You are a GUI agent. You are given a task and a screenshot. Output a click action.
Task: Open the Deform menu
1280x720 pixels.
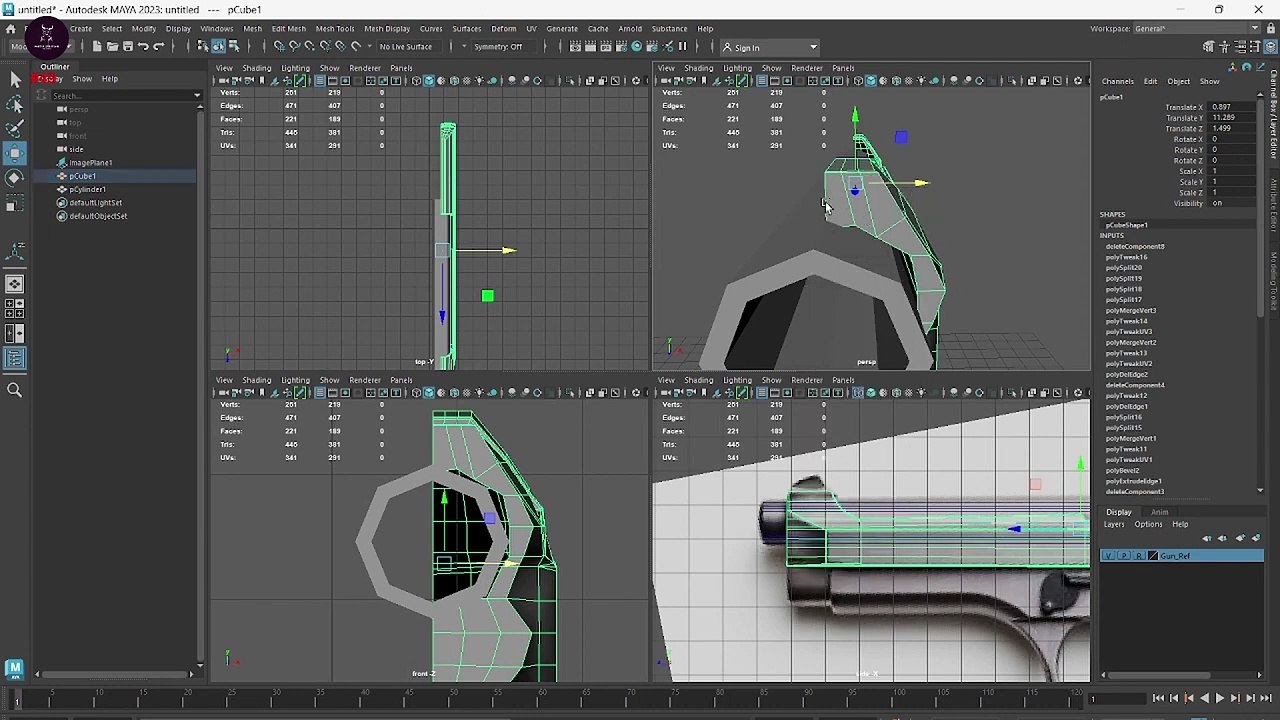504,29
